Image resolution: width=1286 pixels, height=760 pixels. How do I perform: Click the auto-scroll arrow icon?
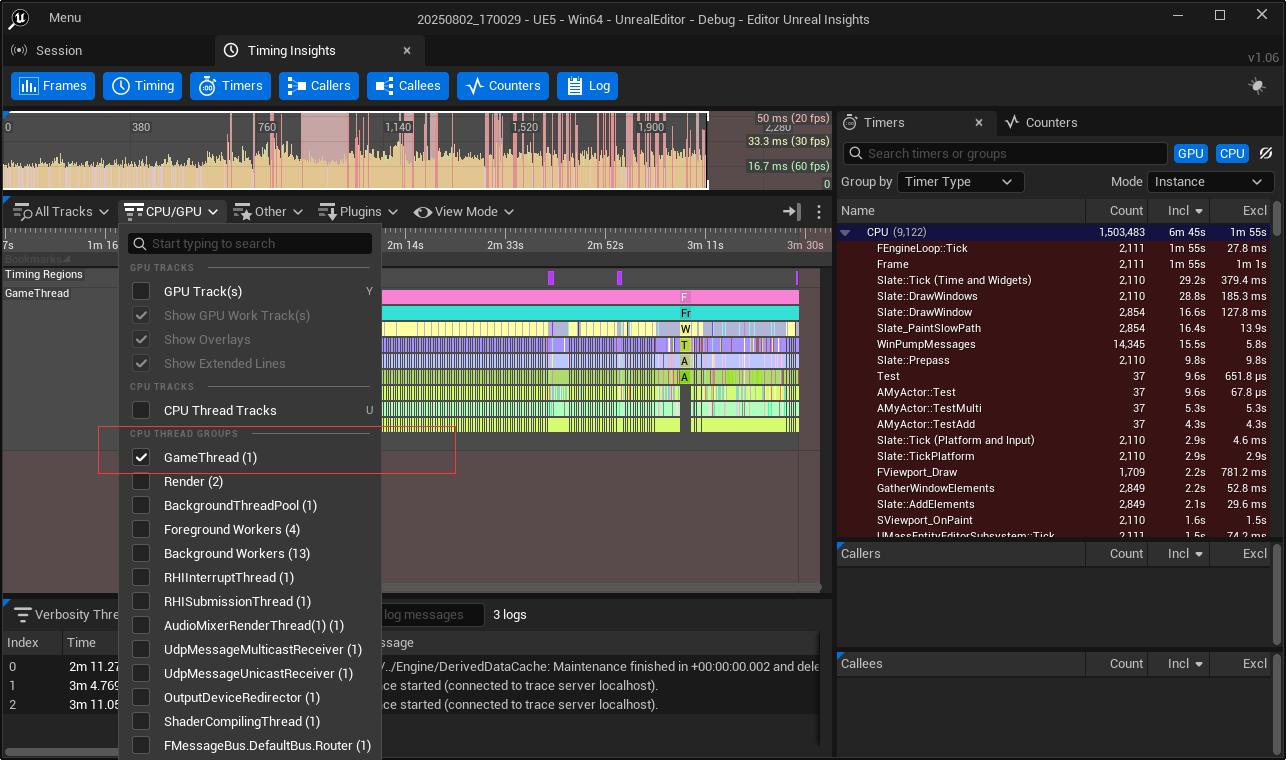792,212
